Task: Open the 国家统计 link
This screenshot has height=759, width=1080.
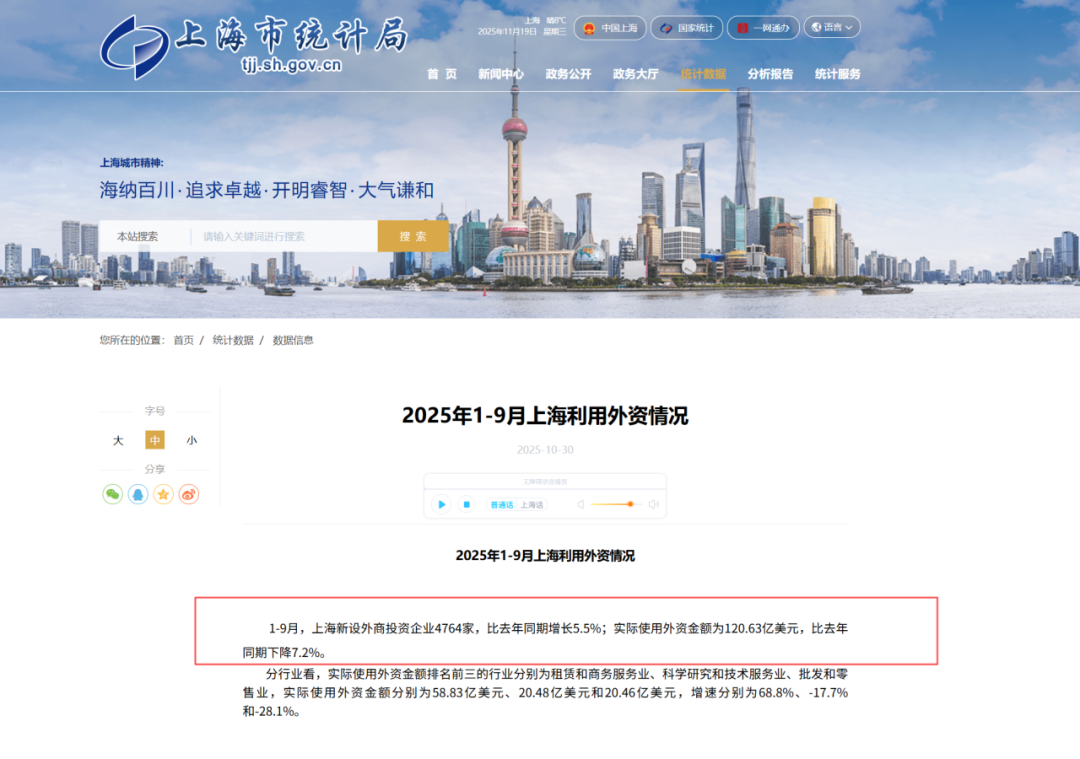Action: coord(687,28)
